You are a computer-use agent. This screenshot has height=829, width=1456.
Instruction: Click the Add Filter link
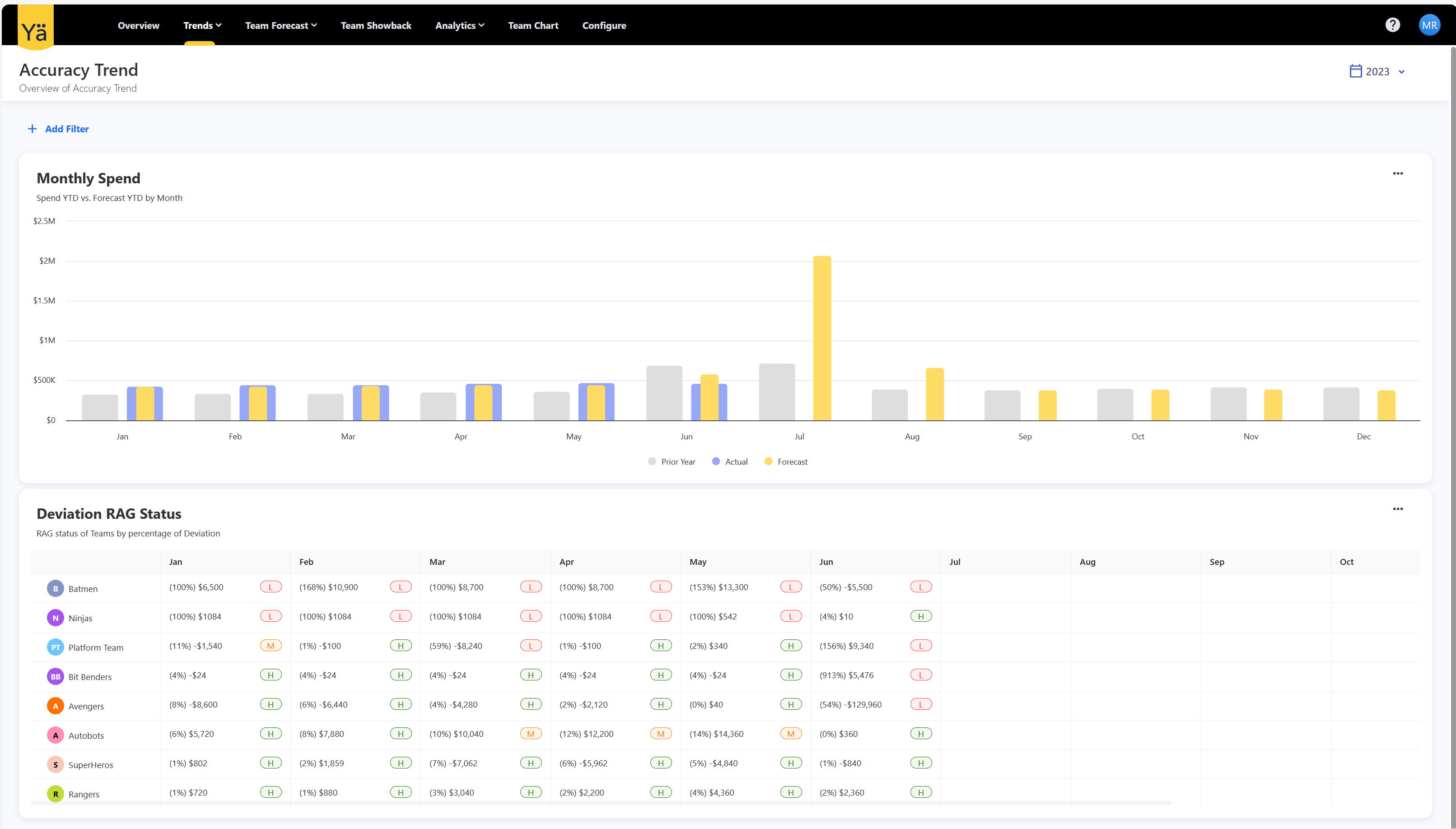[x=67, y=129]
